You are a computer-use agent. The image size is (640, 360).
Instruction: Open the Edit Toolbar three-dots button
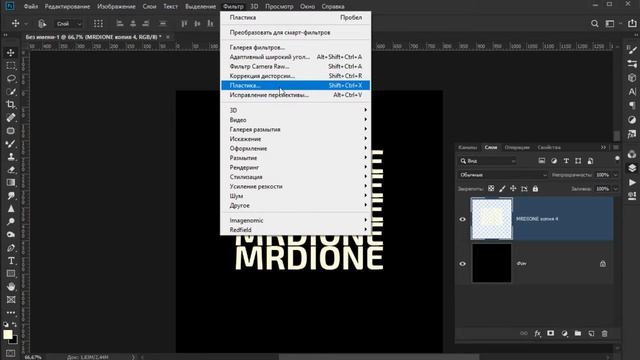11,313
